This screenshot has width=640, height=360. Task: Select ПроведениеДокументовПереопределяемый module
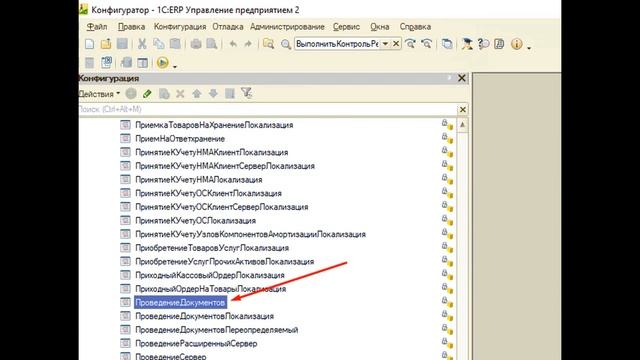tap(217, 330)
